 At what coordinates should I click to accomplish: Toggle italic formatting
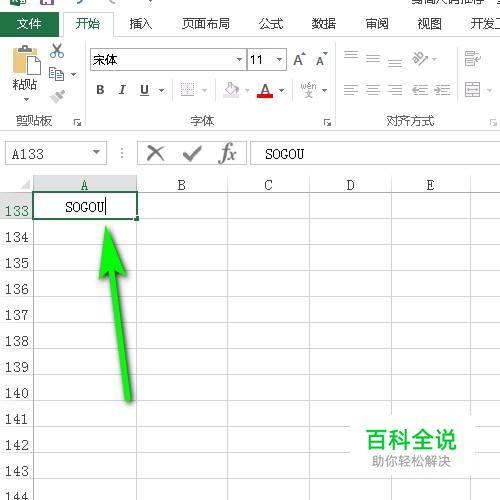[x=122, y=90]
